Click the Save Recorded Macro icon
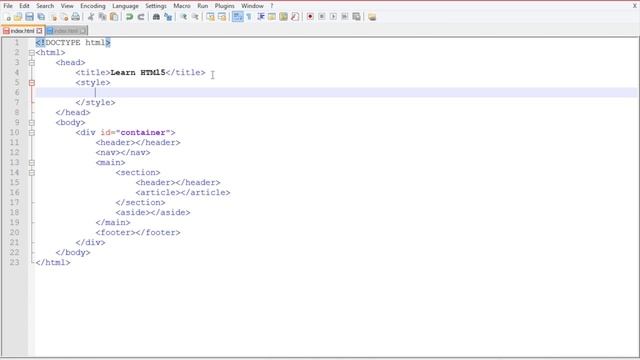The width and height of the screenshot is (640, 360). 356,17
